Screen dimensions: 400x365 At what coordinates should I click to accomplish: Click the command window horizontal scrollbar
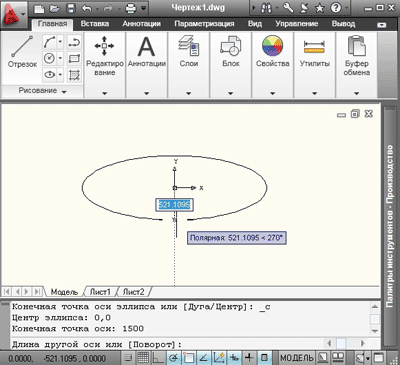[x=346, y=343]
